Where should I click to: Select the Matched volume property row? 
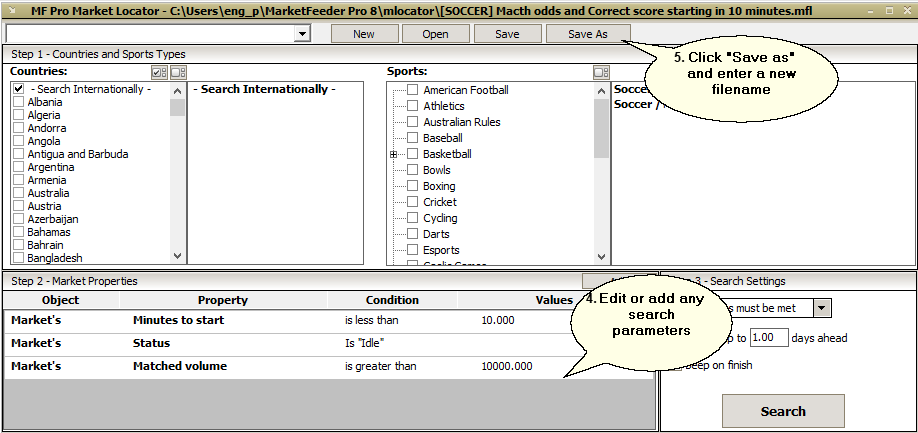pos(328,367)
